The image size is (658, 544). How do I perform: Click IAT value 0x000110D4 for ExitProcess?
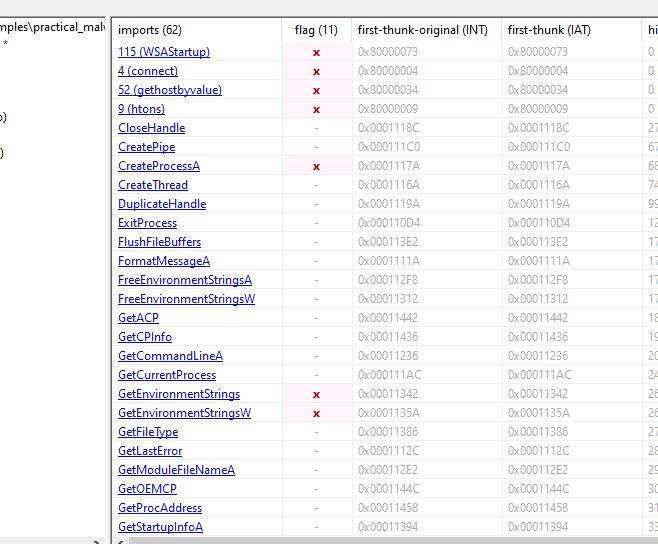point(538,222)
